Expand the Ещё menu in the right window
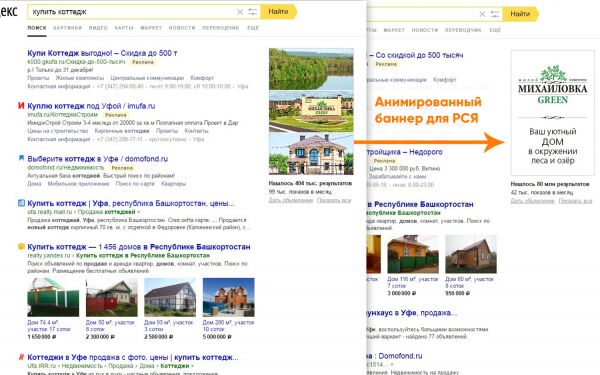 [495, 30]
